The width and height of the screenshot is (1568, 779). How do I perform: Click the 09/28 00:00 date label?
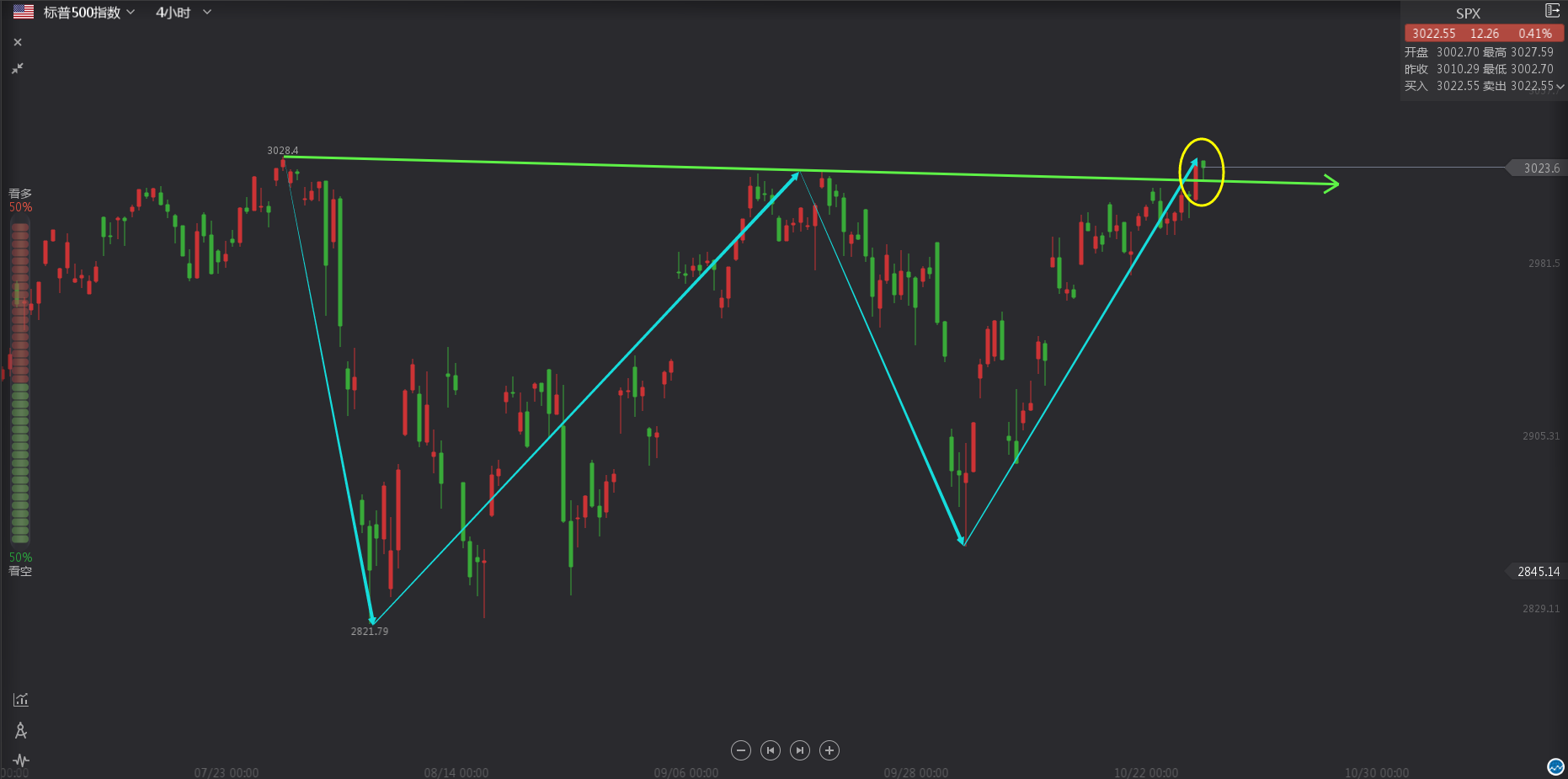(916, 772)
